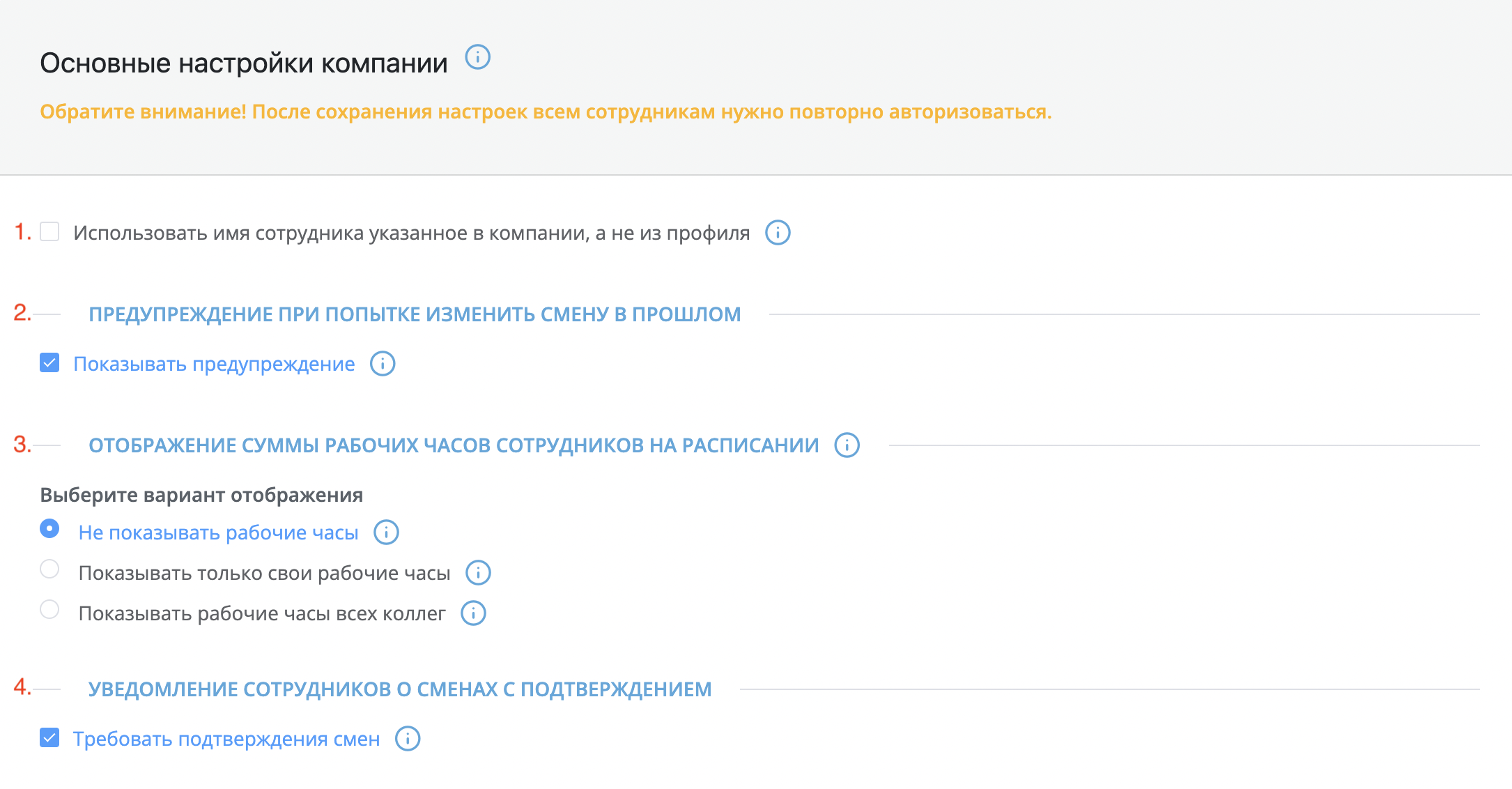Uncheck 'Показывать предупреждение' checkbox
1512x789 pixels.
(49, 362)
